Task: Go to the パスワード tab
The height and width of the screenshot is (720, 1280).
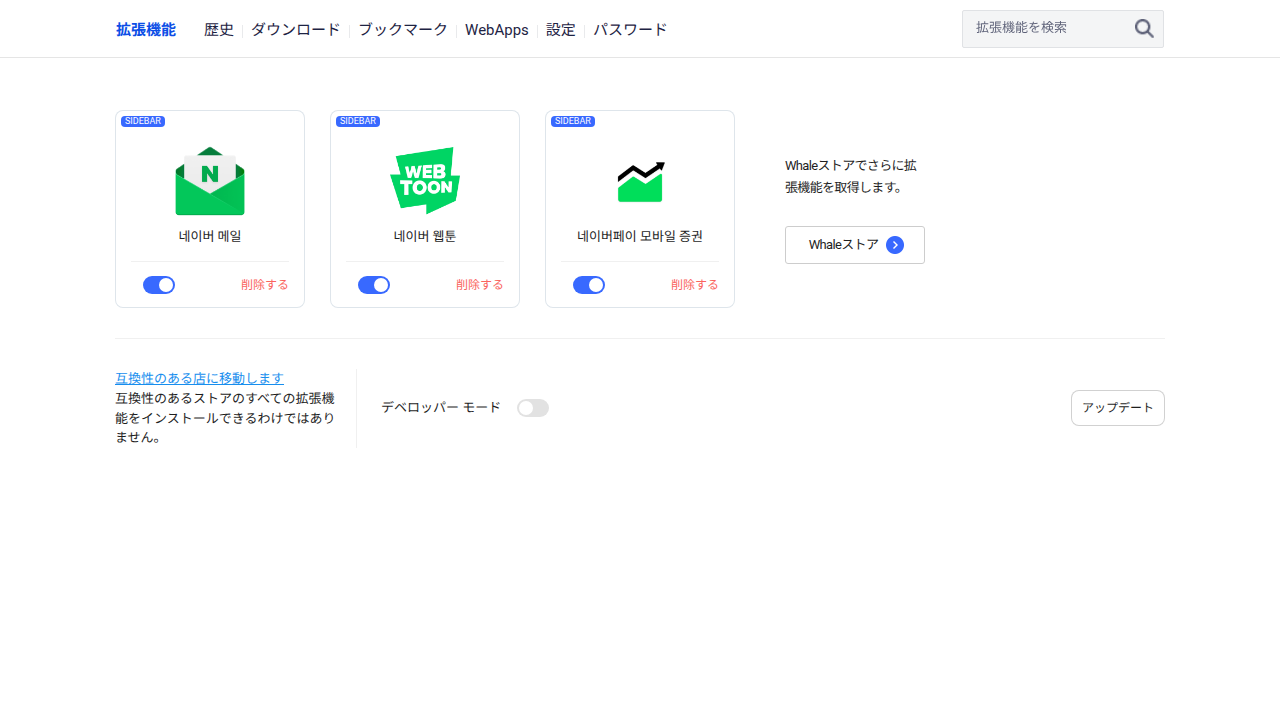Action: tap(630, 30)
